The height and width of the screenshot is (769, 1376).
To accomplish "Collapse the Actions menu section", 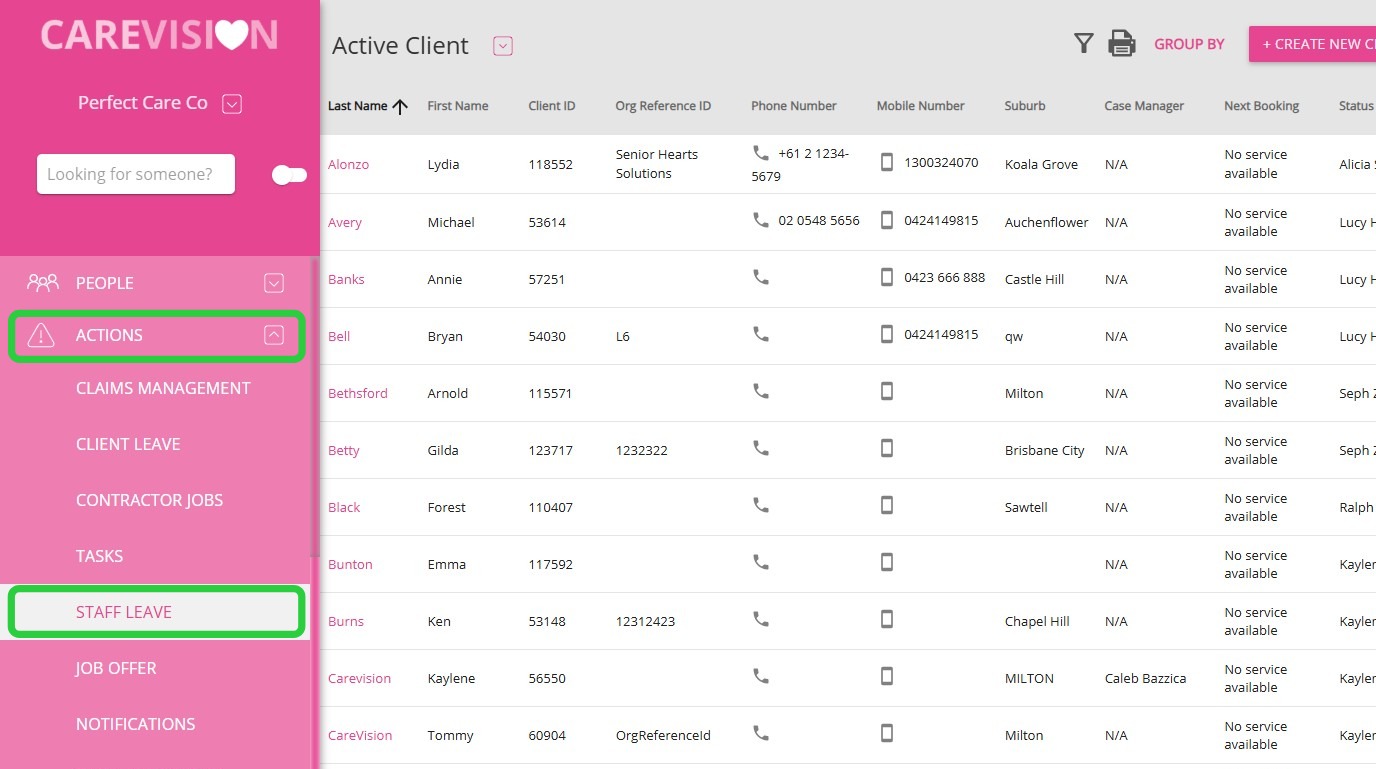I will [x=273, y=335].
